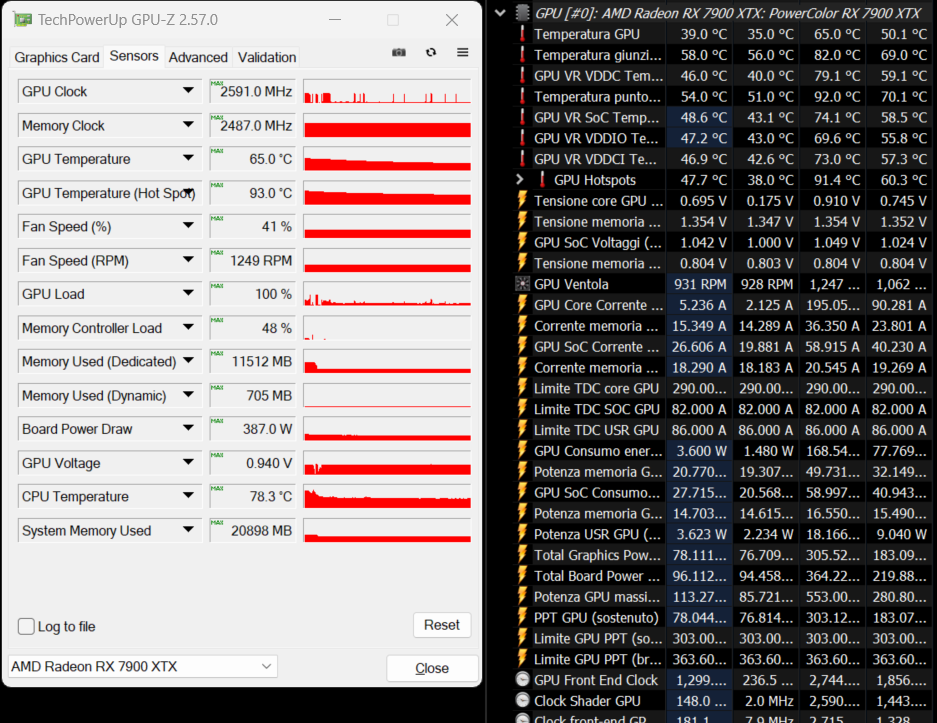Click lightning icon beside Potenza USR GPU
This screenshot has height=723, width=937.
pyautogui.click(x=522, y=534)
